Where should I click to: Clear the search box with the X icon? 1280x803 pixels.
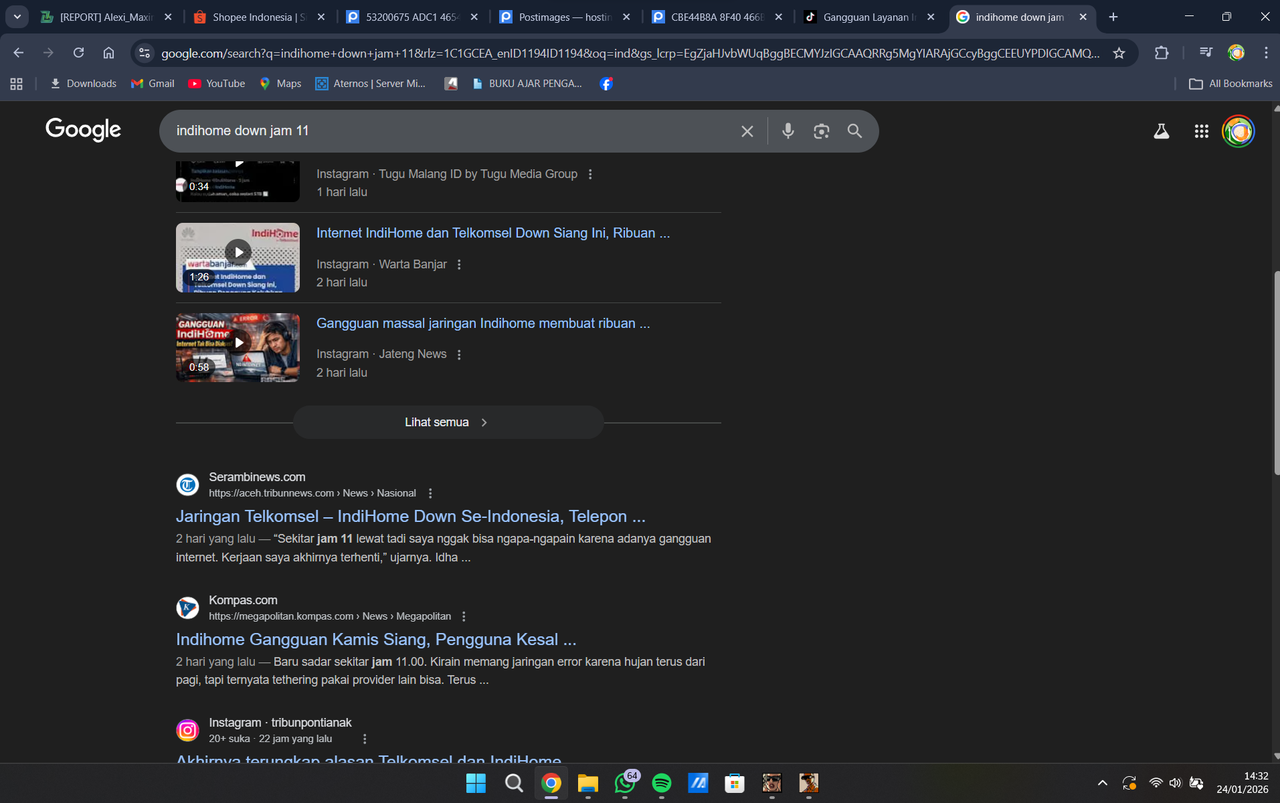(747, 131)
